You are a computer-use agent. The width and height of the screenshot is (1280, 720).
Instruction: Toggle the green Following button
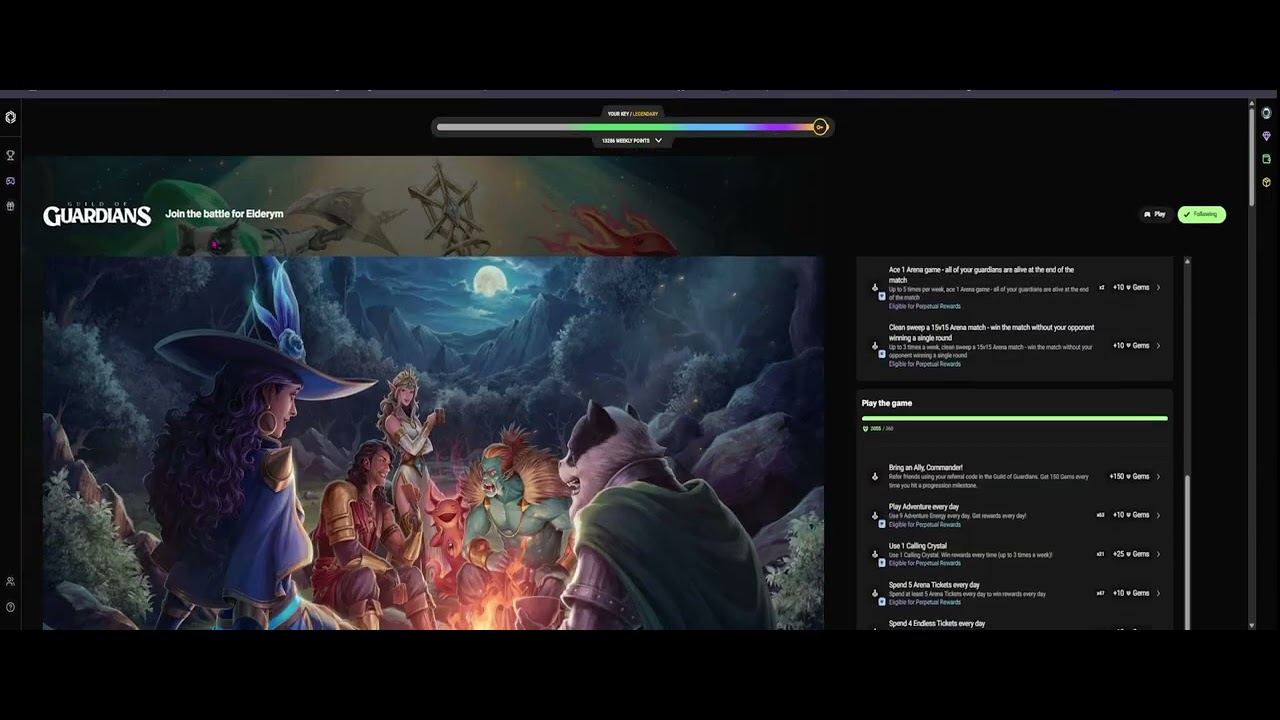[1201, 214]
